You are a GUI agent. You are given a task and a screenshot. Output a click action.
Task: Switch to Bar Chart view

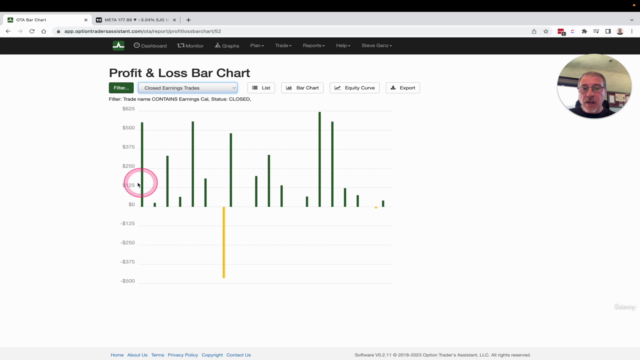302,88
